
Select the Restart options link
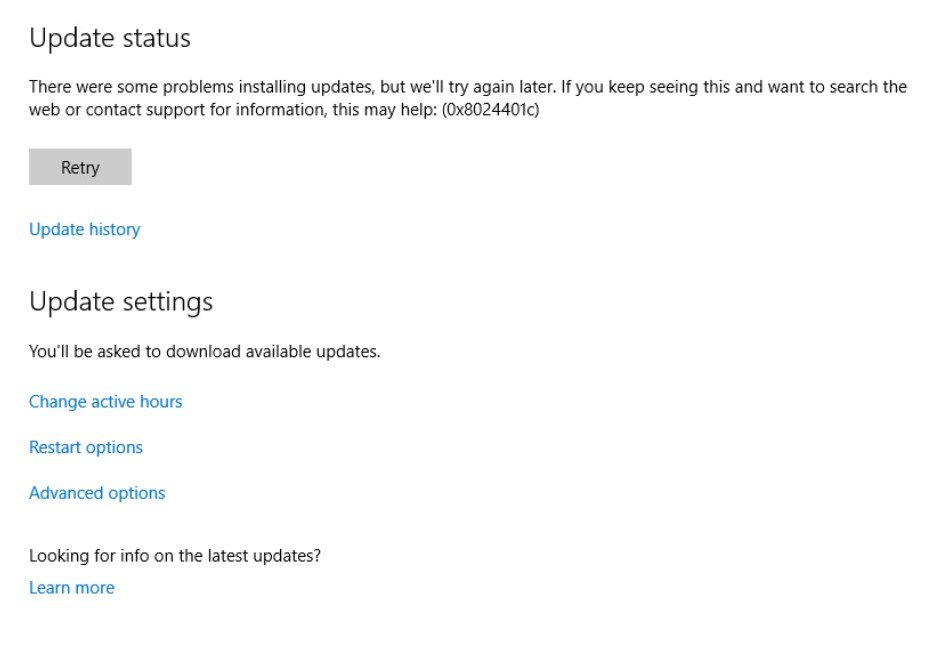coord(86,447)
